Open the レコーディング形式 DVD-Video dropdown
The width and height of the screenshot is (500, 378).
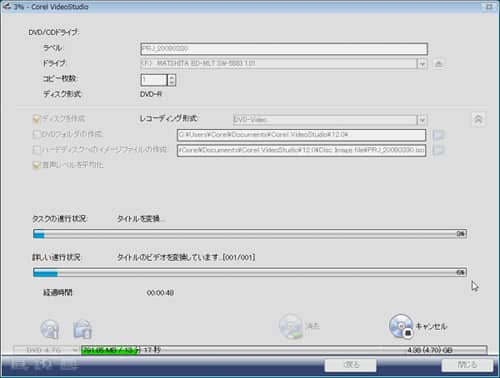[x=422, y=119]
